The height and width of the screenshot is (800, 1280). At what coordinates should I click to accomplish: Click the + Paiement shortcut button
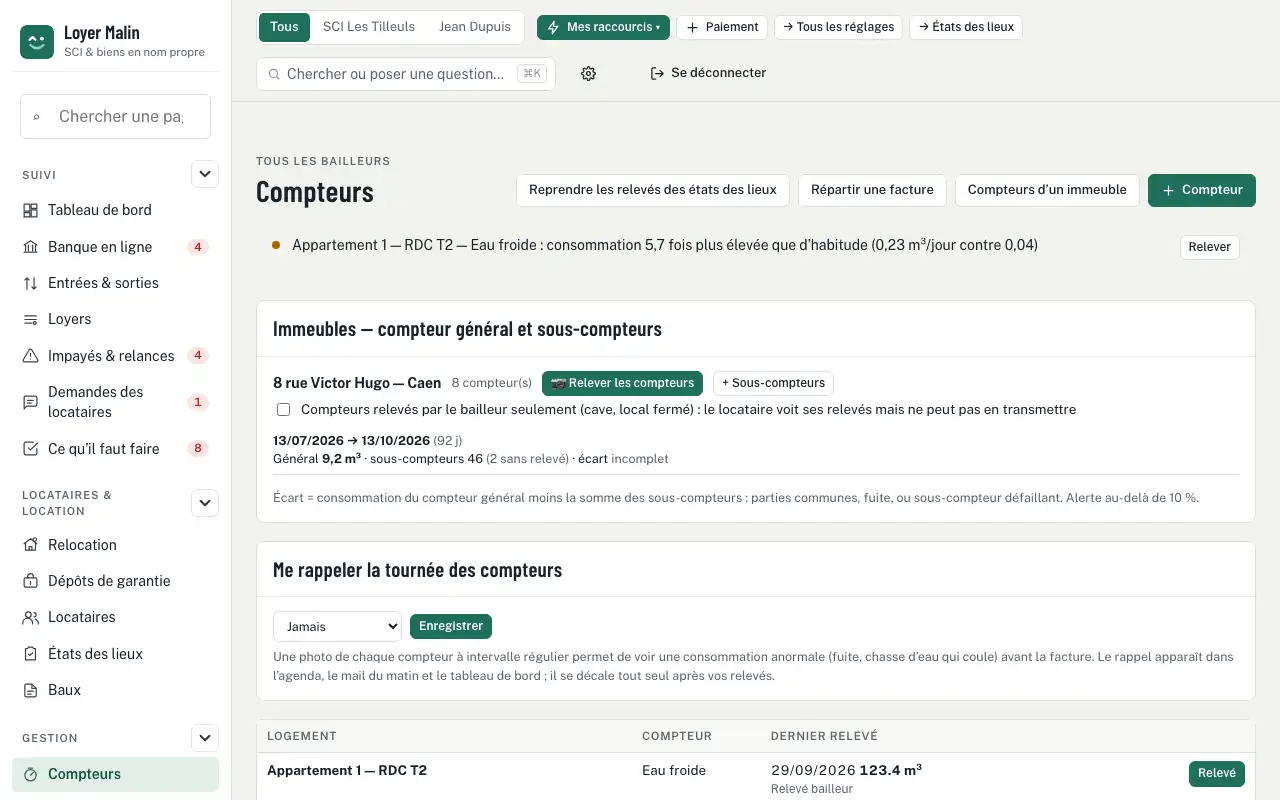[722, 27]
